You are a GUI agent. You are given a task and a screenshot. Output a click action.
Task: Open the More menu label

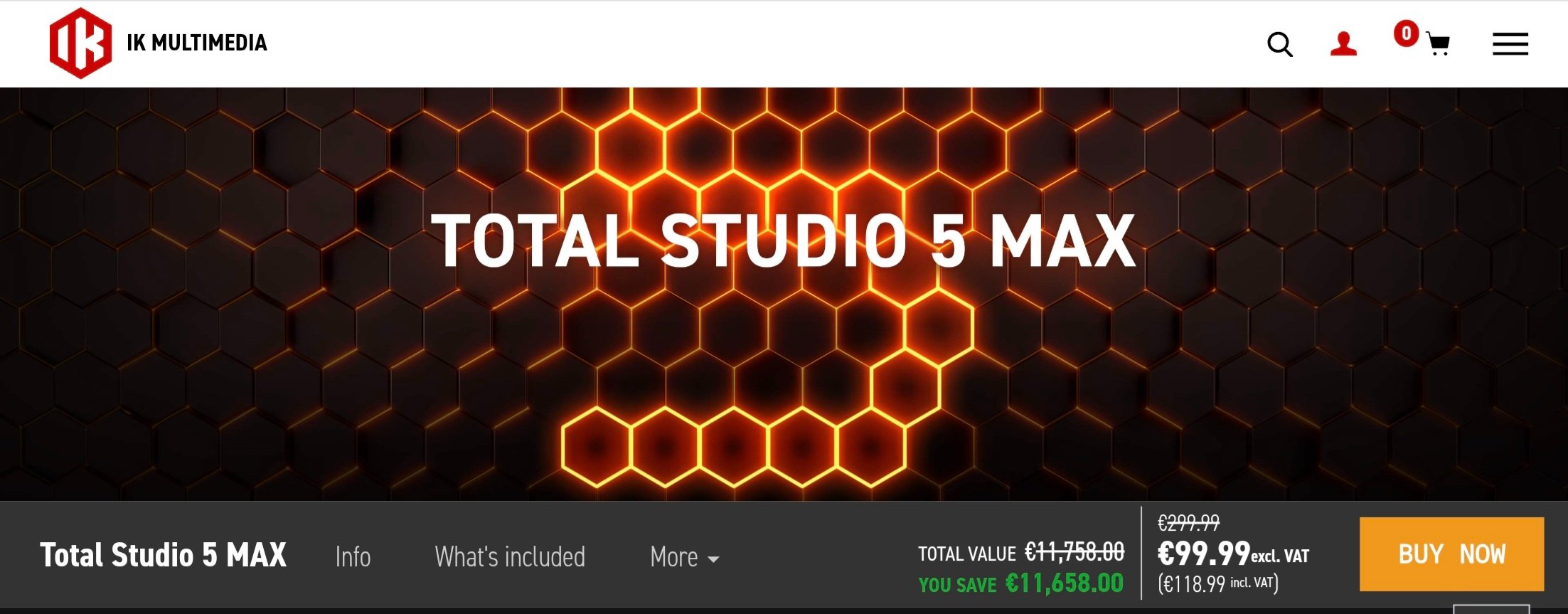[673, 557]
